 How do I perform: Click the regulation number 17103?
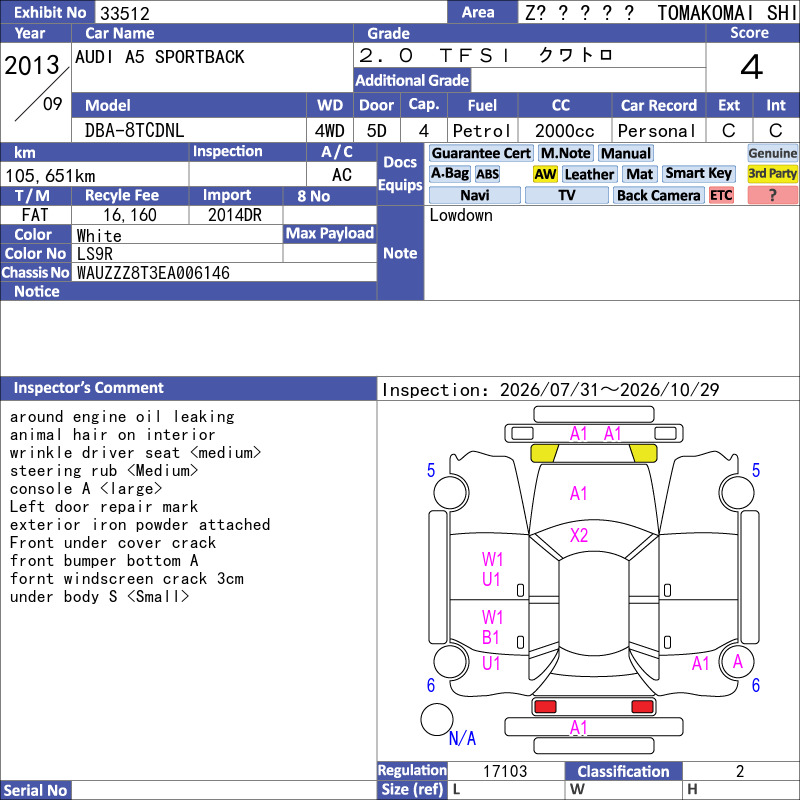(x=505, y=771)
